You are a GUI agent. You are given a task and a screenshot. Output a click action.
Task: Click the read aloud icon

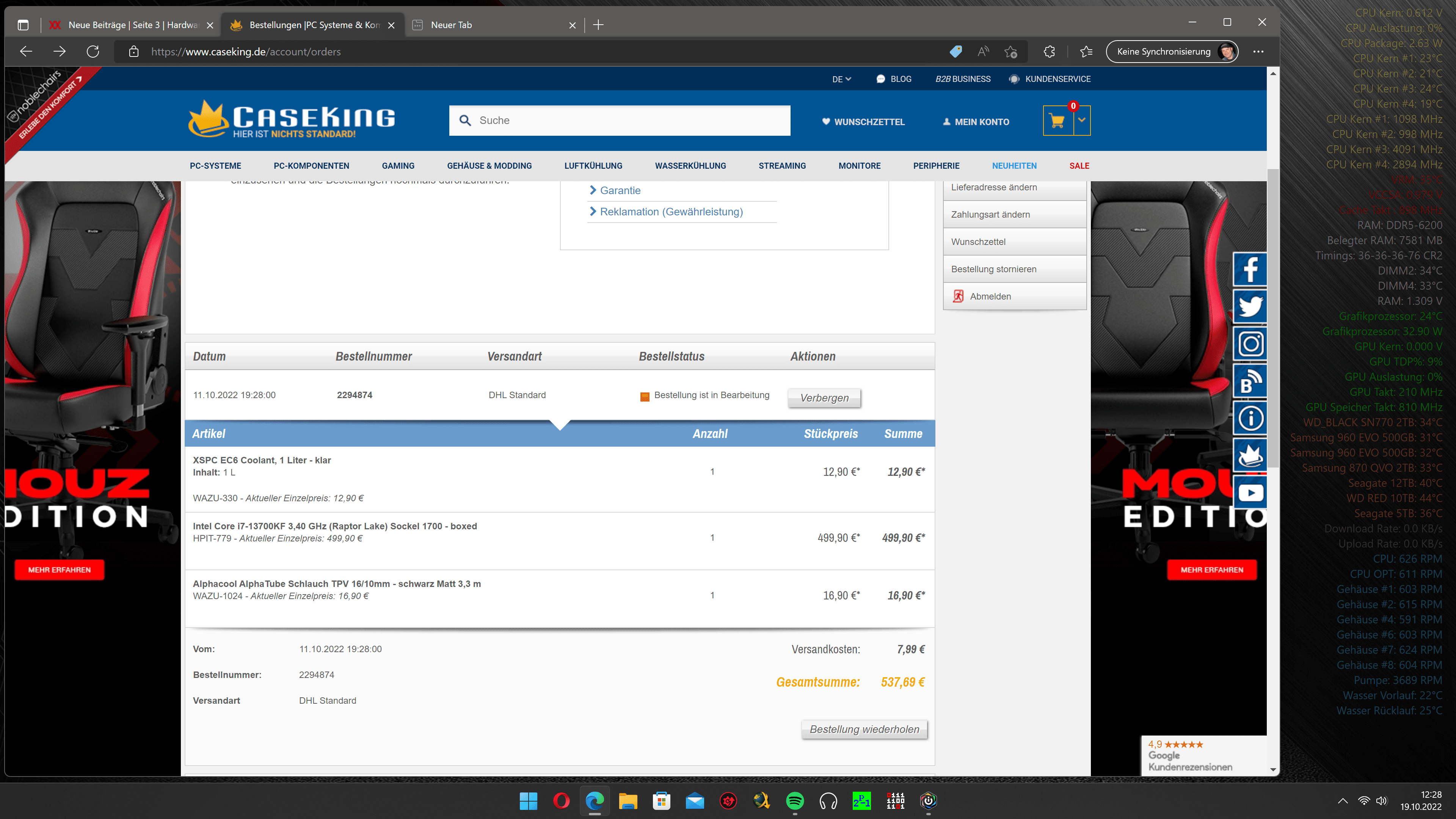point(984,52)
